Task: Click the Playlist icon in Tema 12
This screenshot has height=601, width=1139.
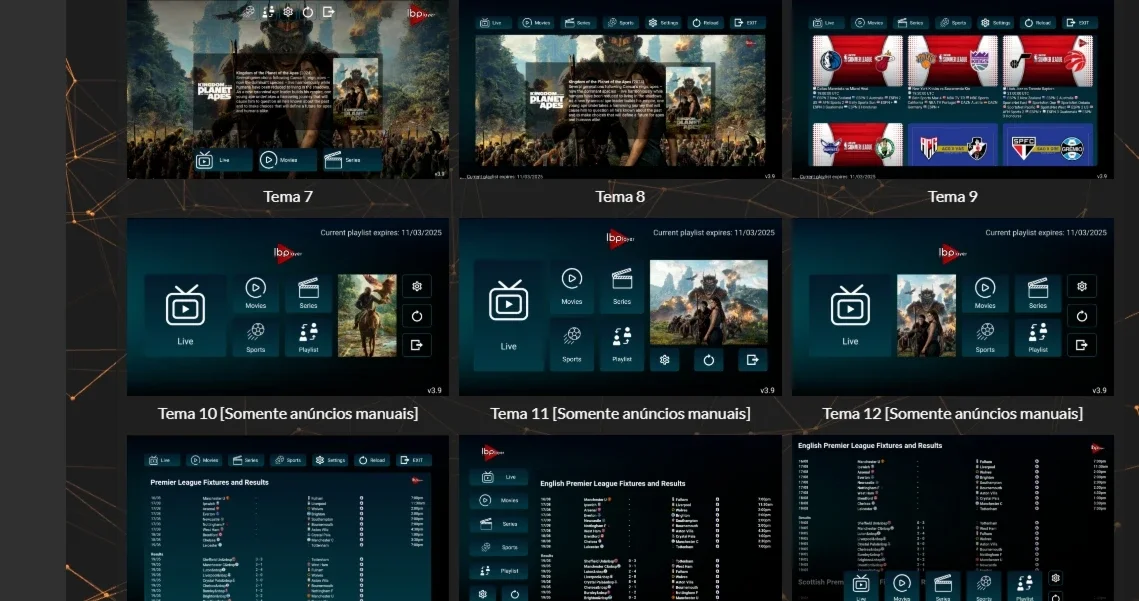Action: pos(1038,333)
